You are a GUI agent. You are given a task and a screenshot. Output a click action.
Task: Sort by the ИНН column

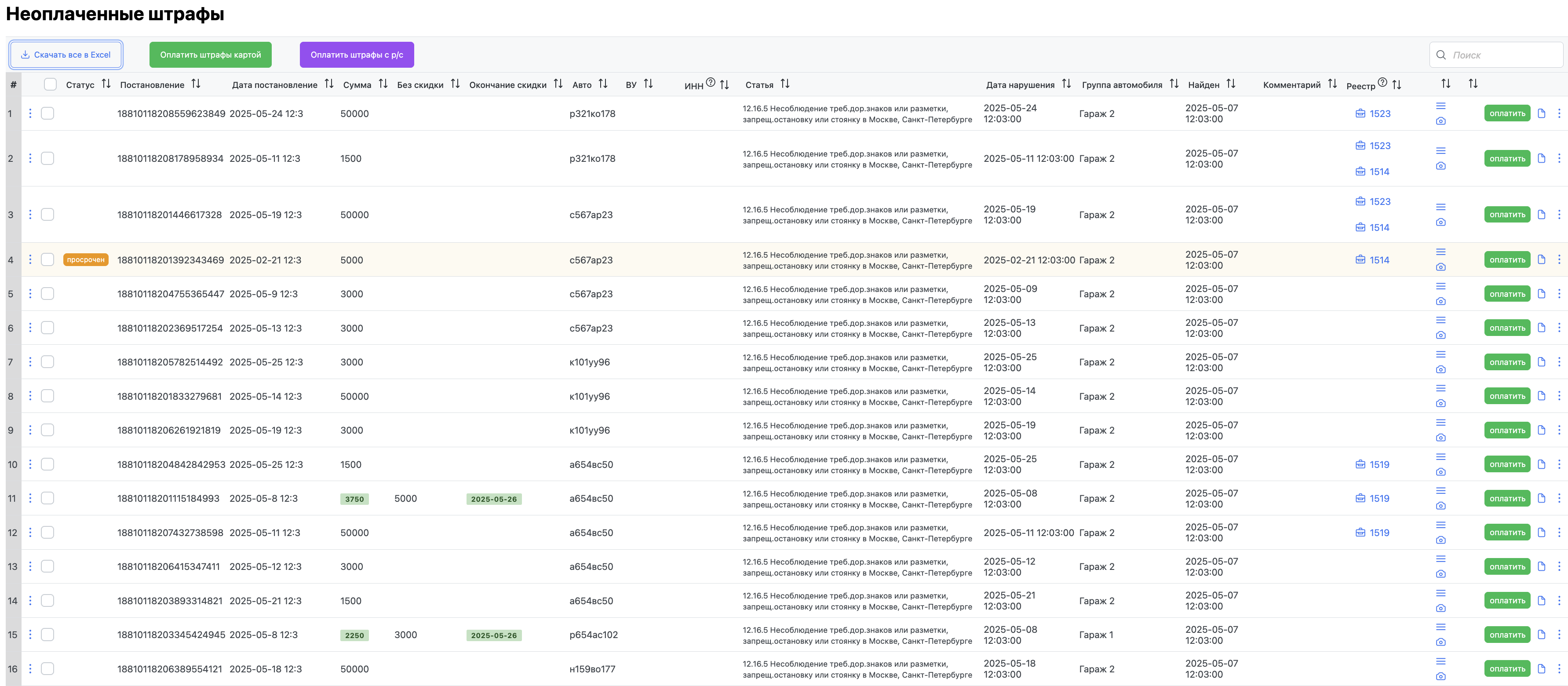(x=724, y=85)
